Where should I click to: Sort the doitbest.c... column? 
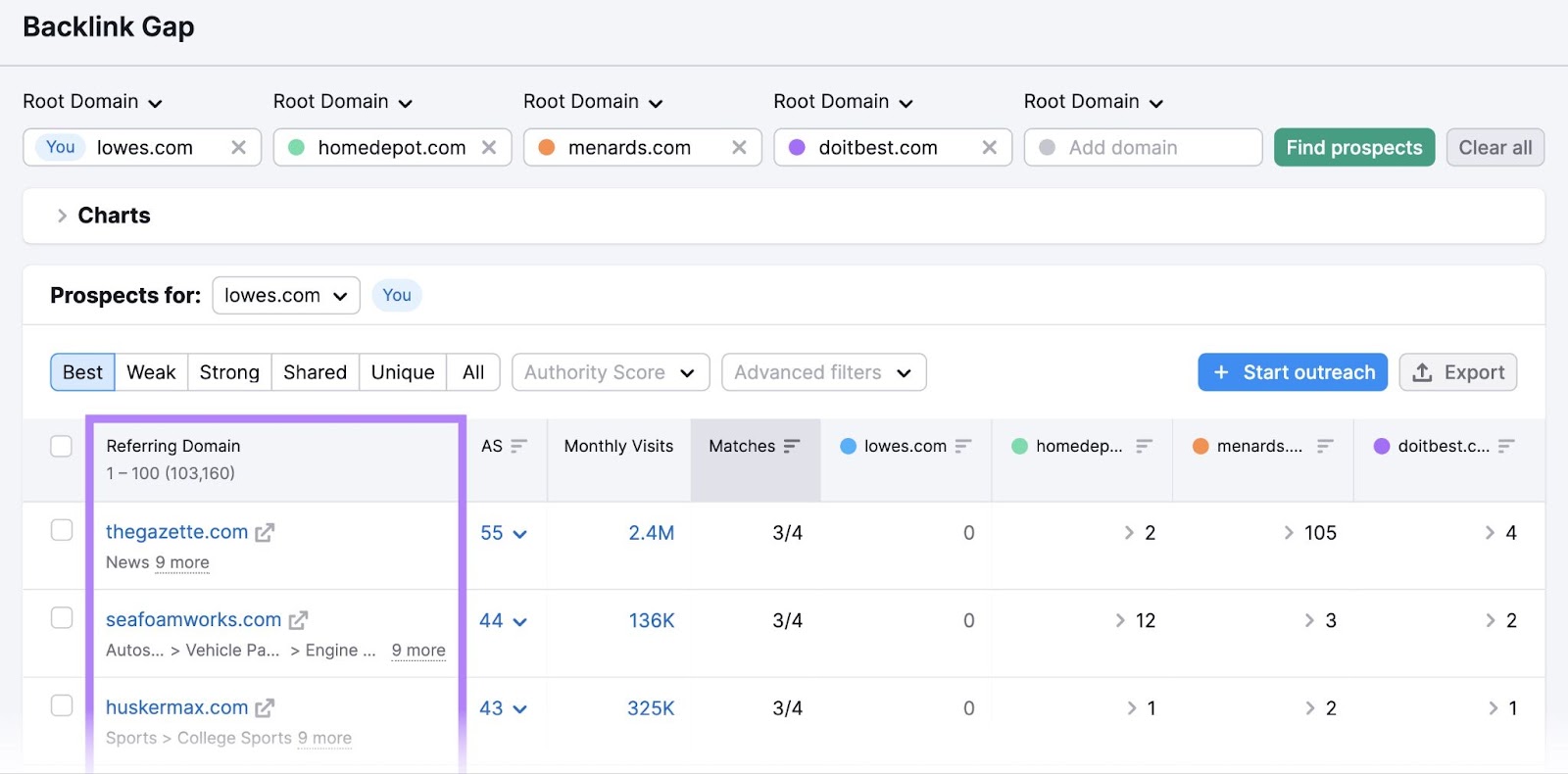(1506, 446)
